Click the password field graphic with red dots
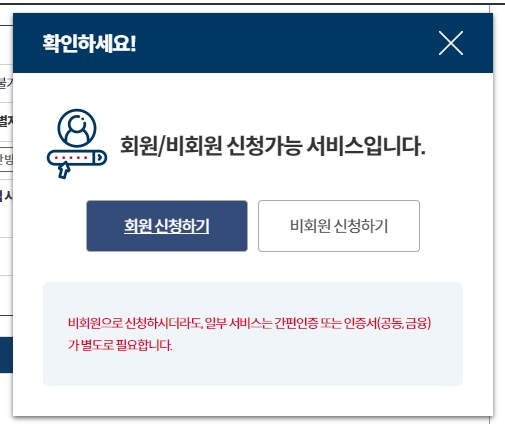 (77, 158)
